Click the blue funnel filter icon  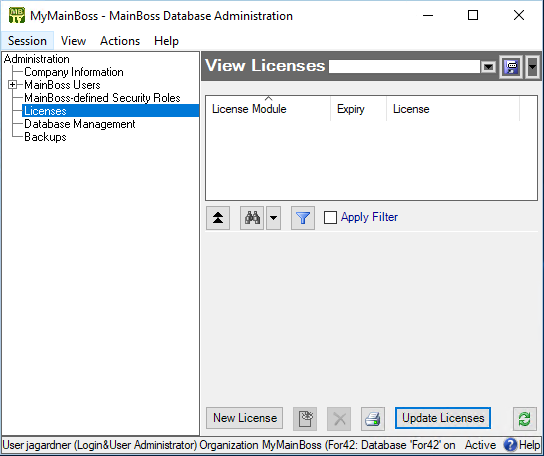point(303,218)
